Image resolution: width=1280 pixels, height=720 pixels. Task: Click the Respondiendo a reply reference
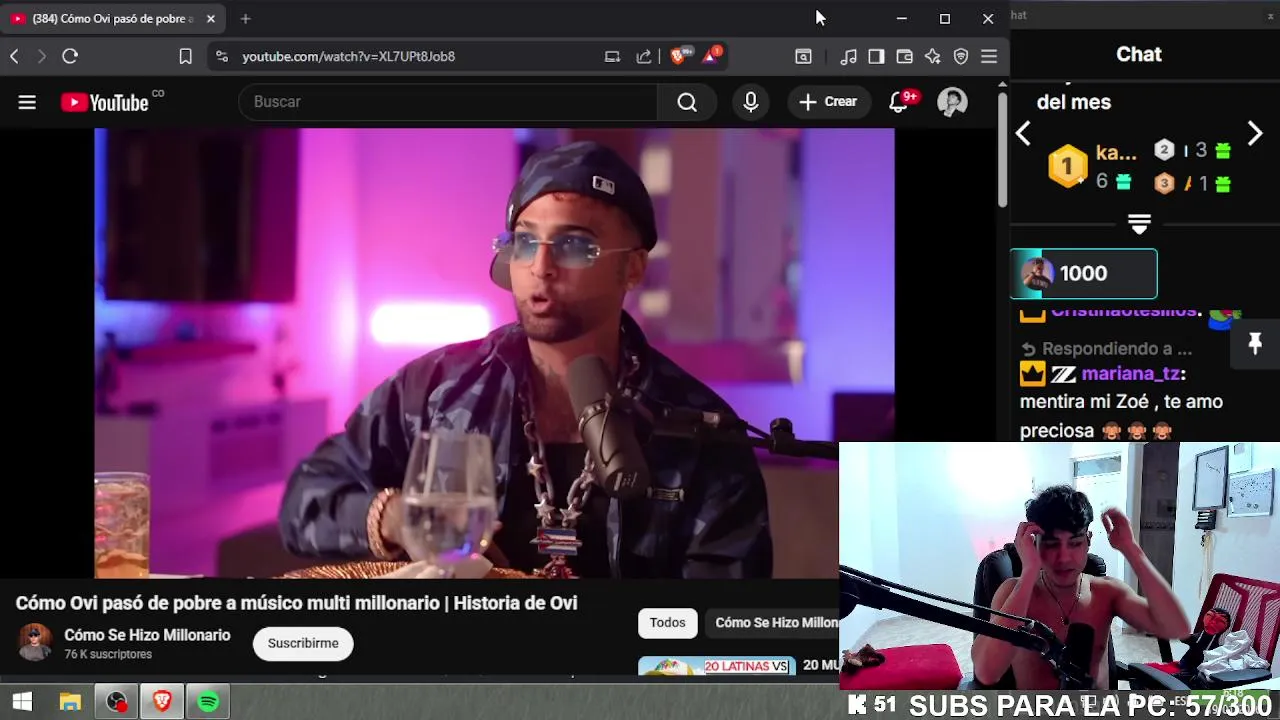(x=1106, y=349)
